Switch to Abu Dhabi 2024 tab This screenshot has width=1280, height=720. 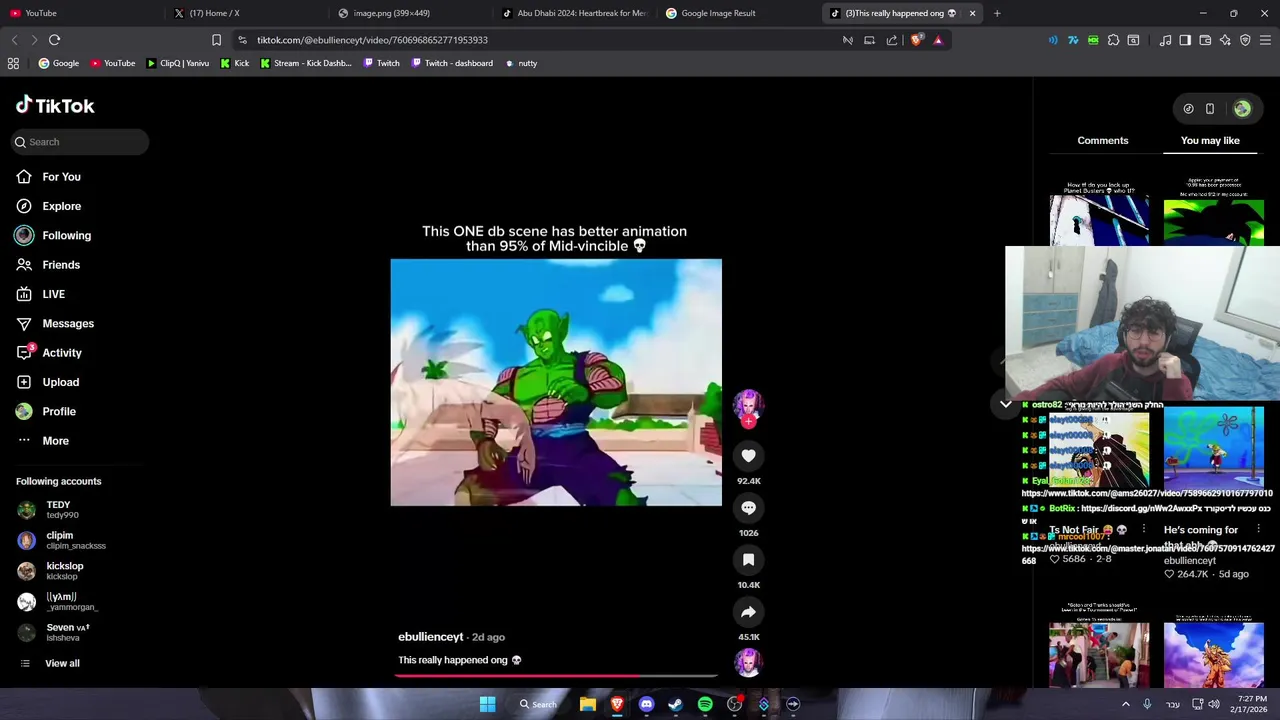(575, 13)
